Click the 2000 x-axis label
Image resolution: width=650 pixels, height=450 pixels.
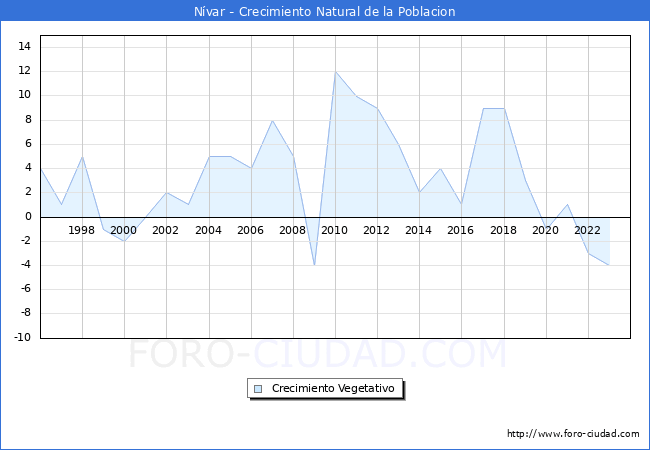pyautogui.click(x=123, y=230)
